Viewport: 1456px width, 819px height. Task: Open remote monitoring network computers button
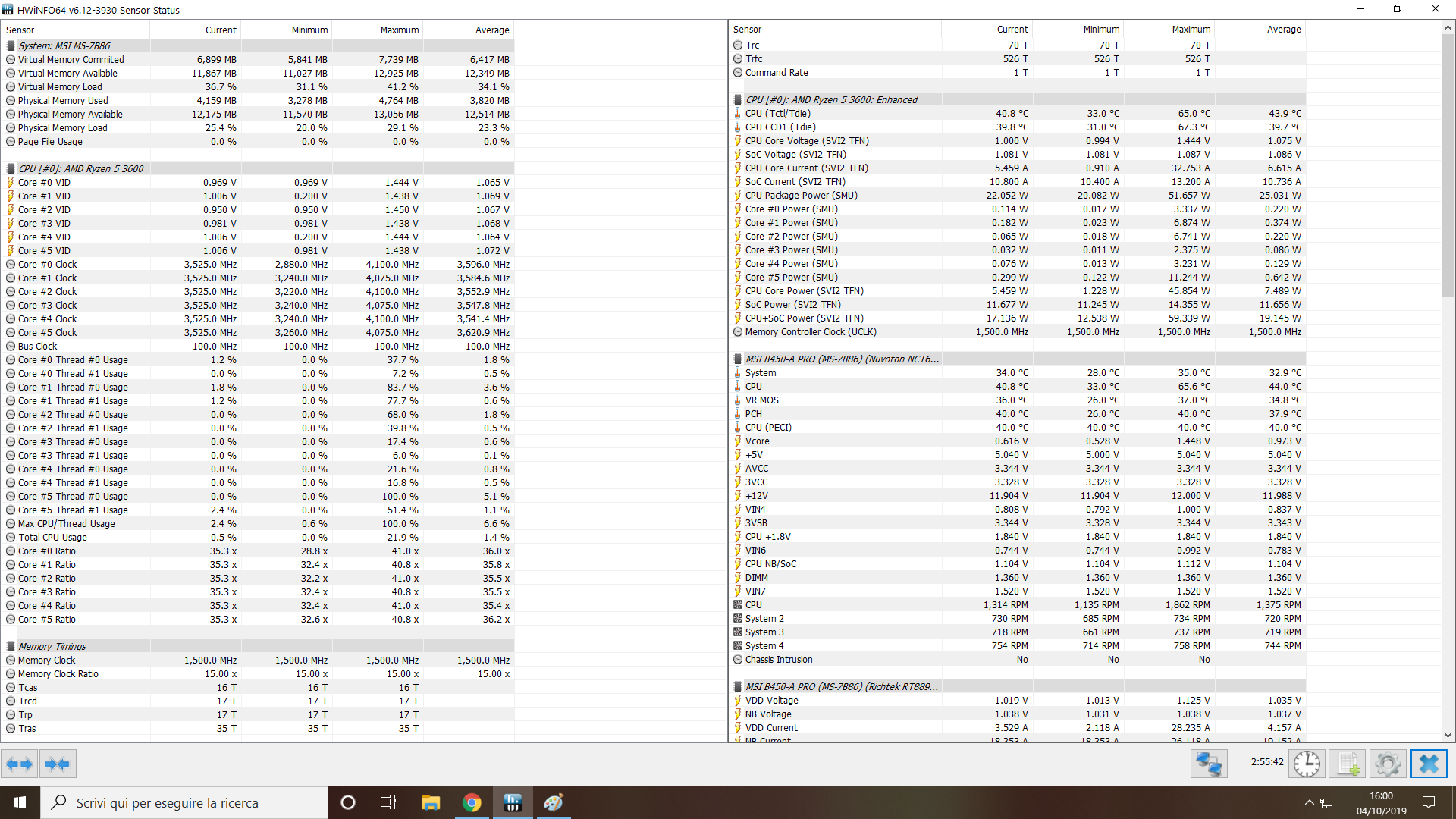pyautogui.click(x=1209, y=764)
